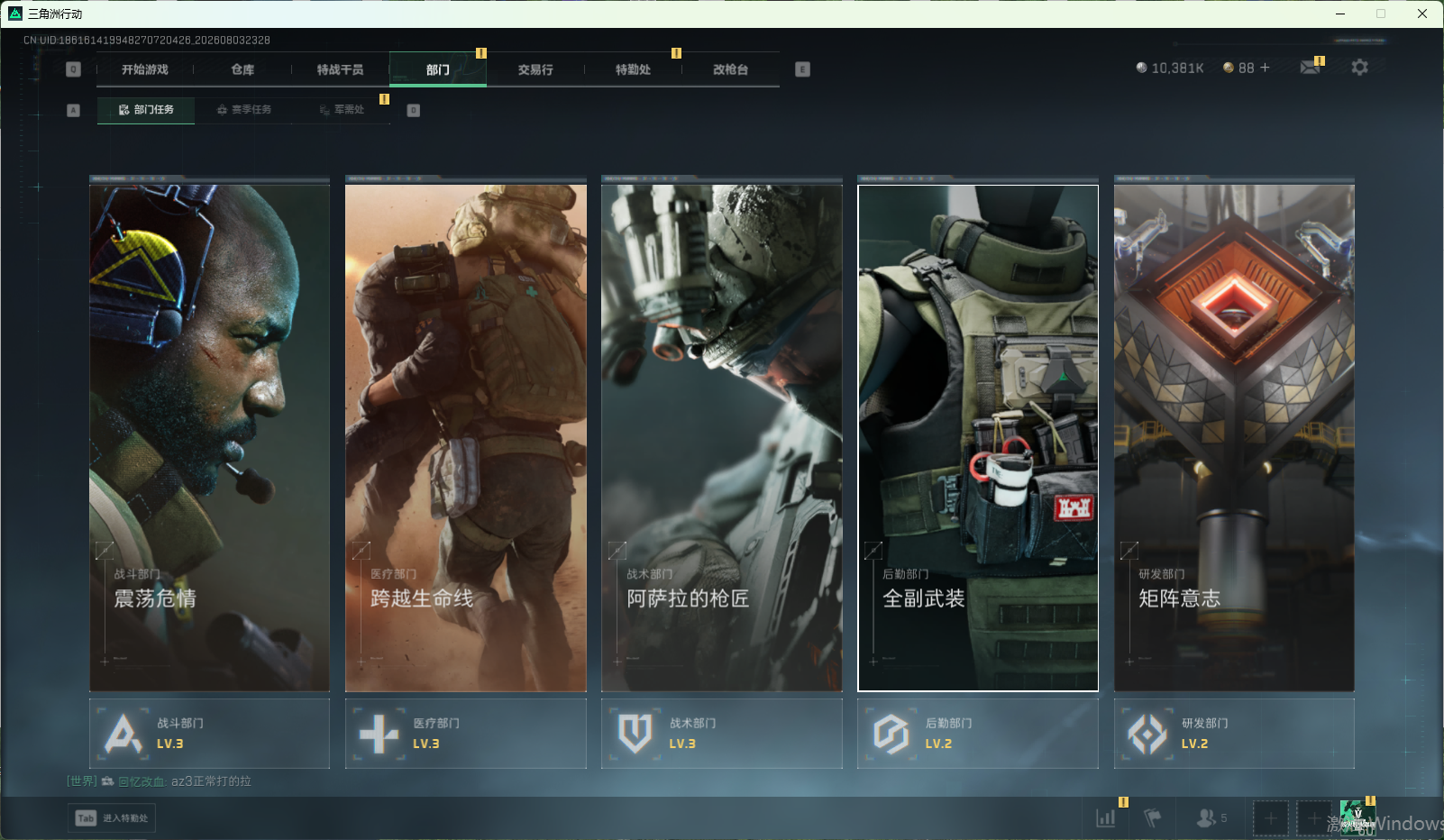Open the 全副武装 logistics mission card
The height and width of the screenshot is (840, 1444).
978,438
